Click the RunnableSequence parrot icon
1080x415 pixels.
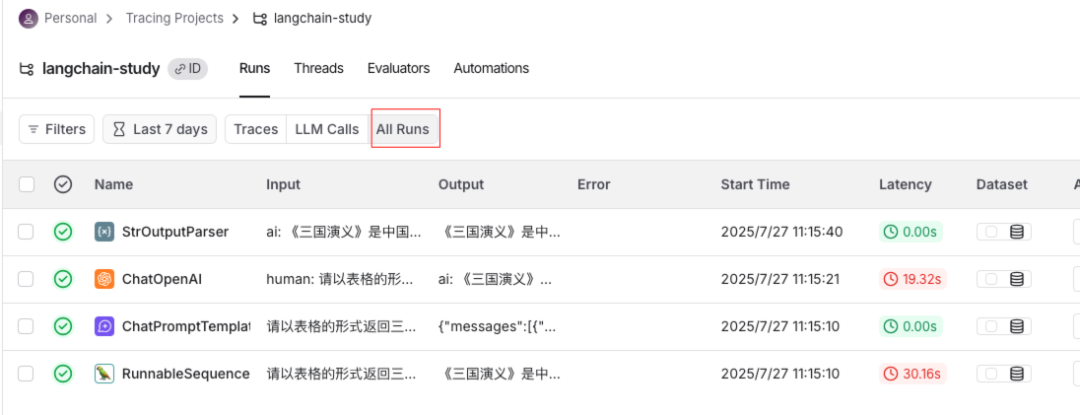[x=104, y=374]
